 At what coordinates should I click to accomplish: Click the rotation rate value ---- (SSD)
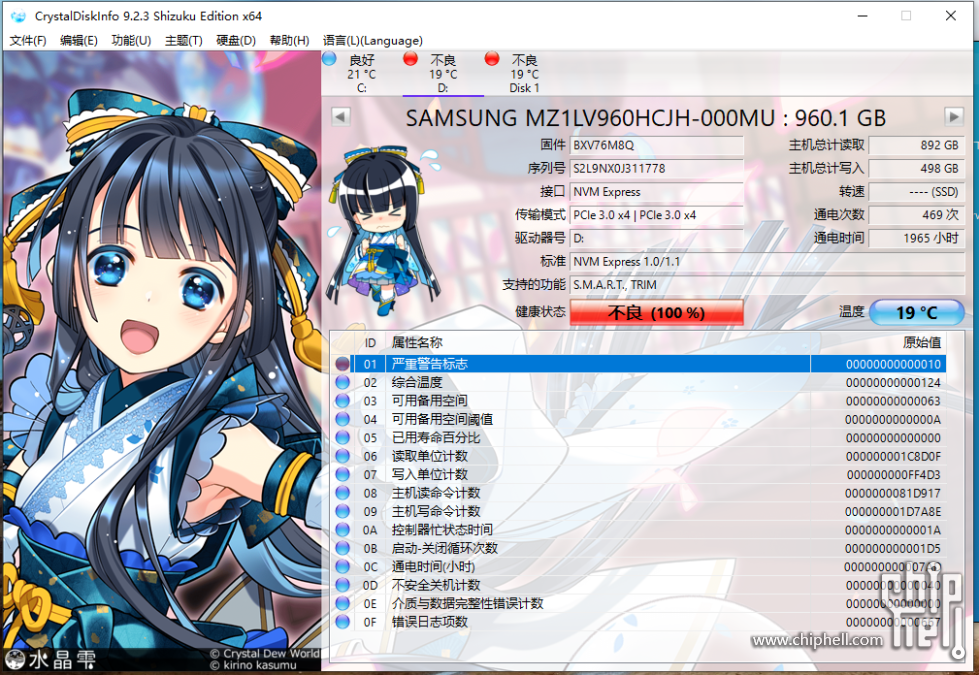click(x=917, y=192)
